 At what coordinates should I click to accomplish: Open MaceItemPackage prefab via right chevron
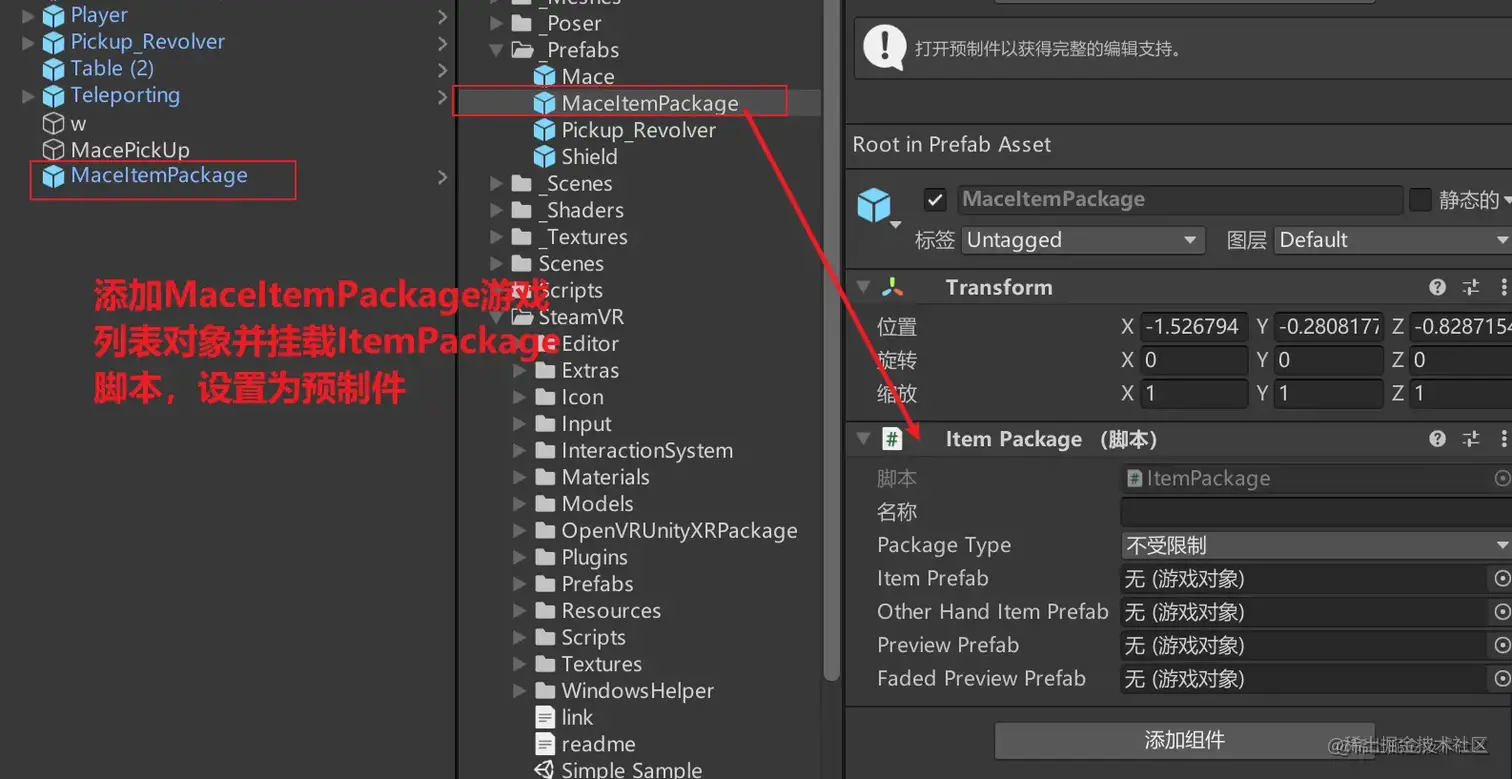[x=443, y=177]
